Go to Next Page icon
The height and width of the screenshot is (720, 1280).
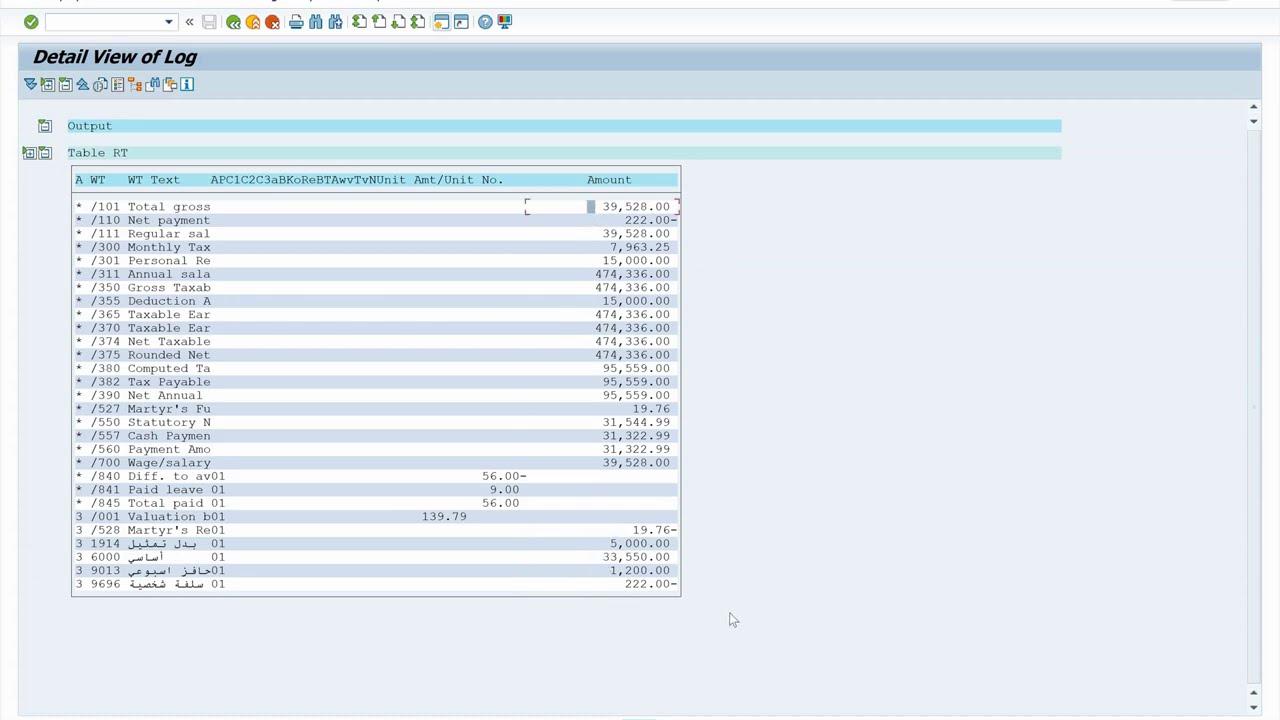[398, 22]
